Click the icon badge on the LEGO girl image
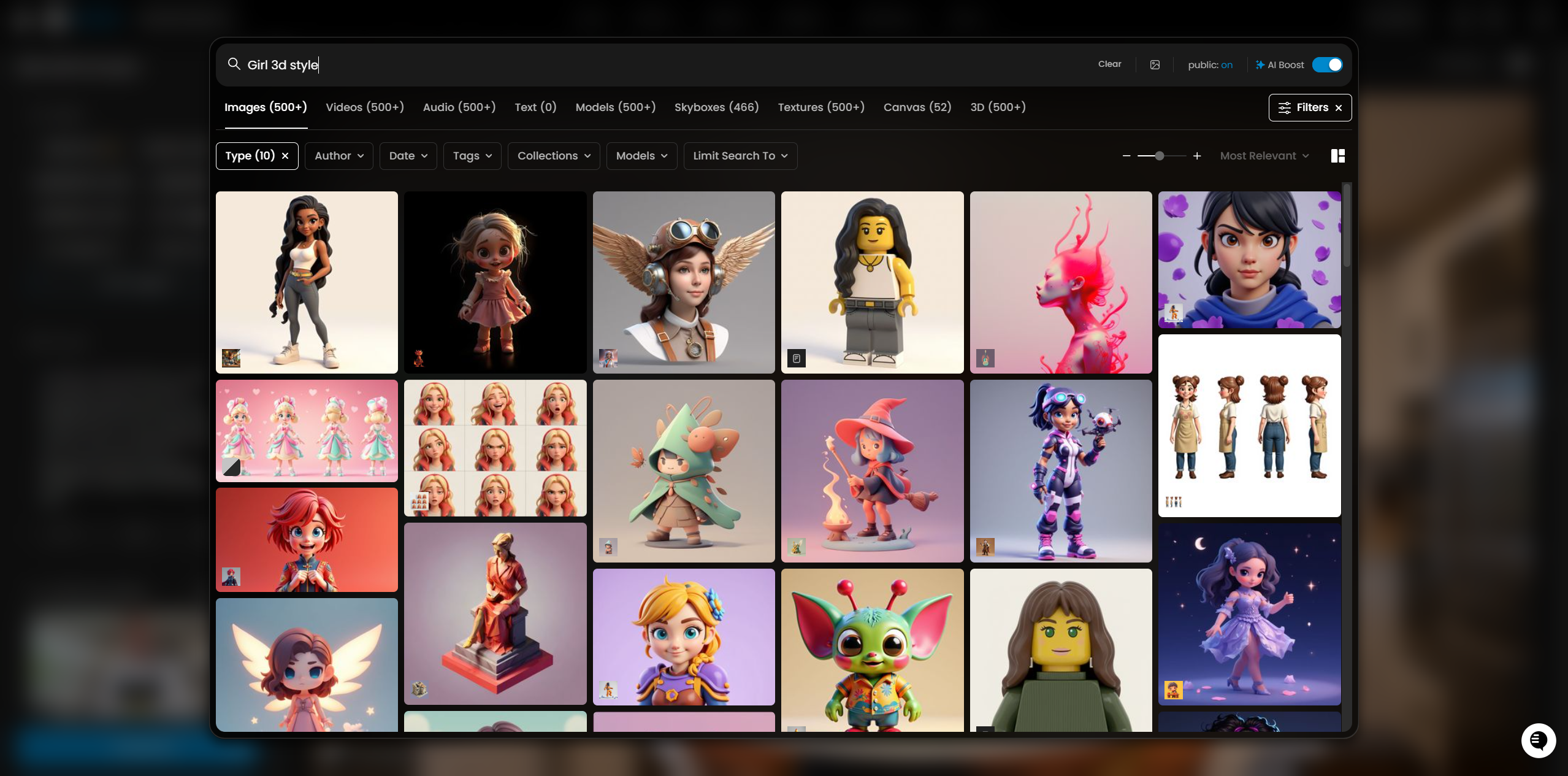 pos(797,358)
